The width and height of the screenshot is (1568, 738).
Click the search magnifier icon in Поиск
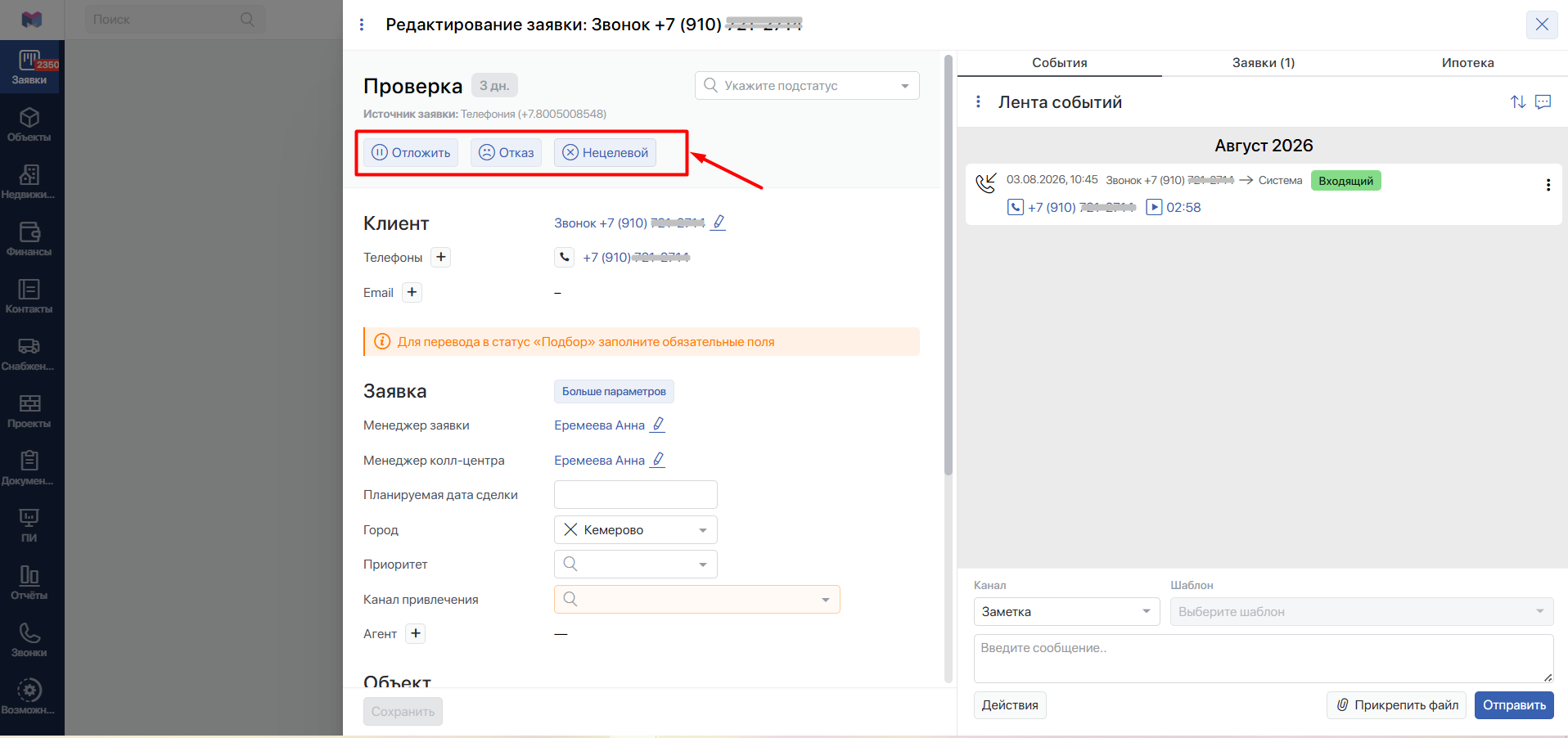click(x=247, y=19)
